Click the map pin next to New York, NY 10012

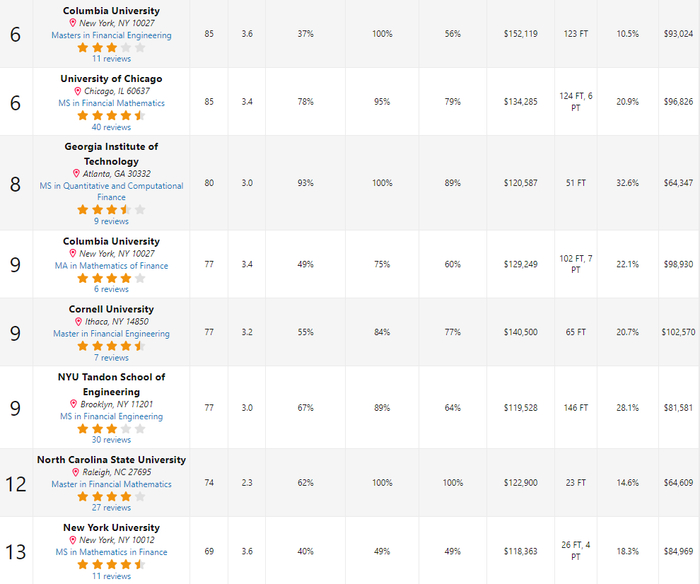tap(73, 540)
